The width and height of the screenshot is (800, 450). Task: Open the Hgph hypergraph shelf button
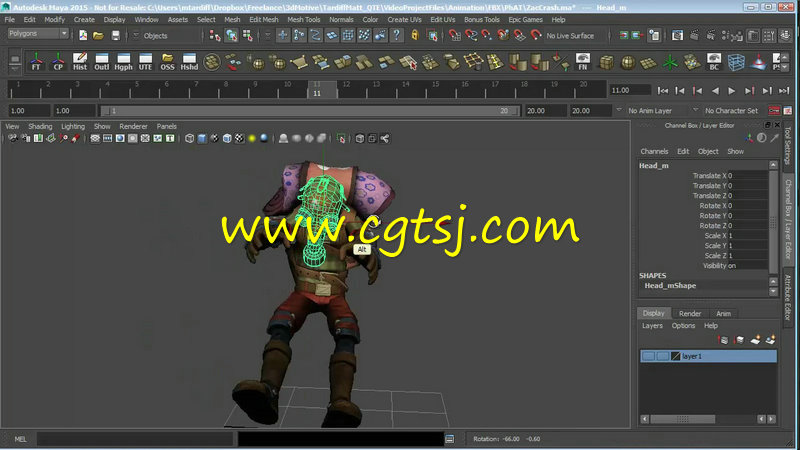pyautogui.click(x=123, y=62)
